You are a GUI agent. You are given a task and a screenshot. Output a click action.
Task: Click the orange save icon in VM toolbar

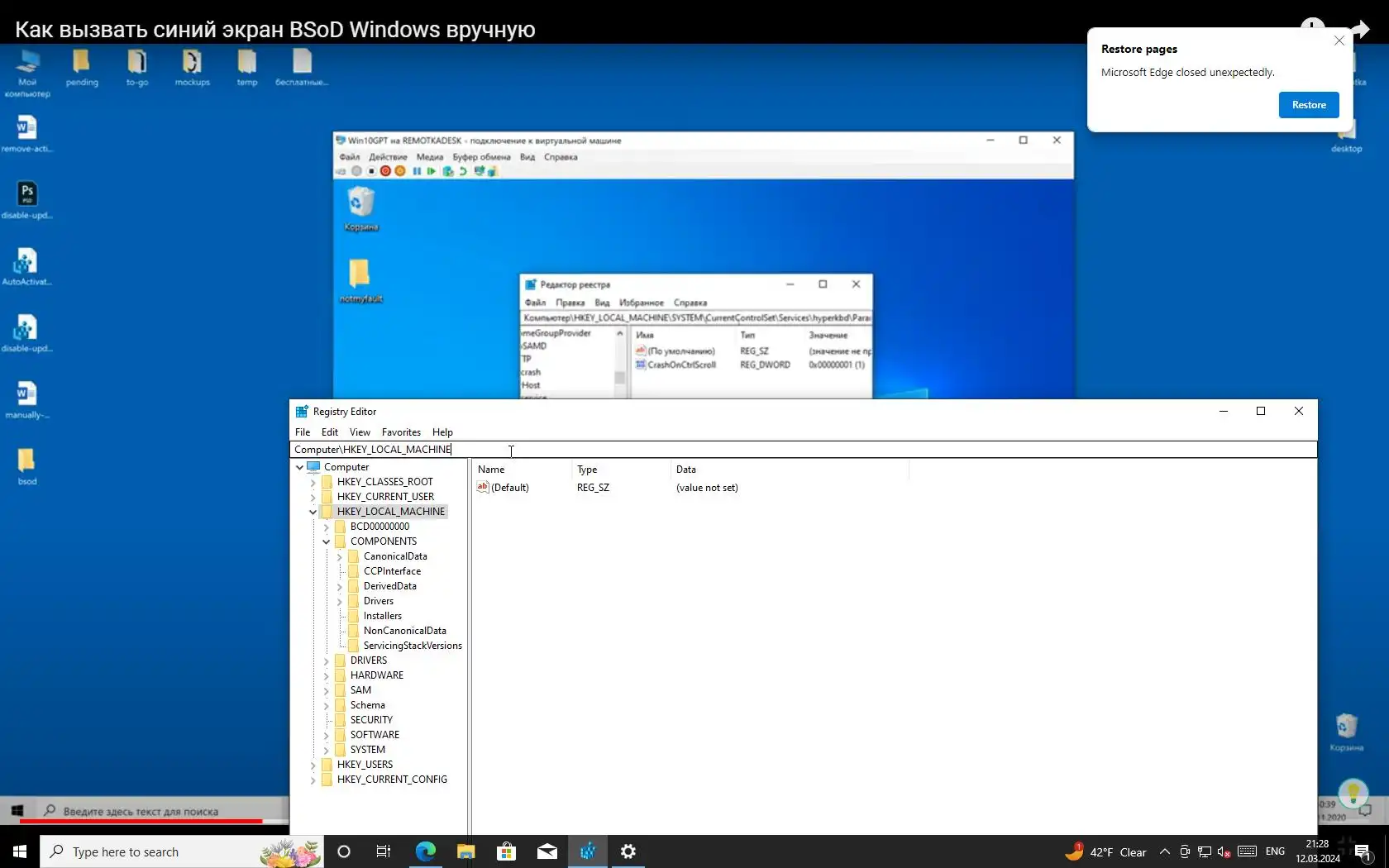point(400,171)
